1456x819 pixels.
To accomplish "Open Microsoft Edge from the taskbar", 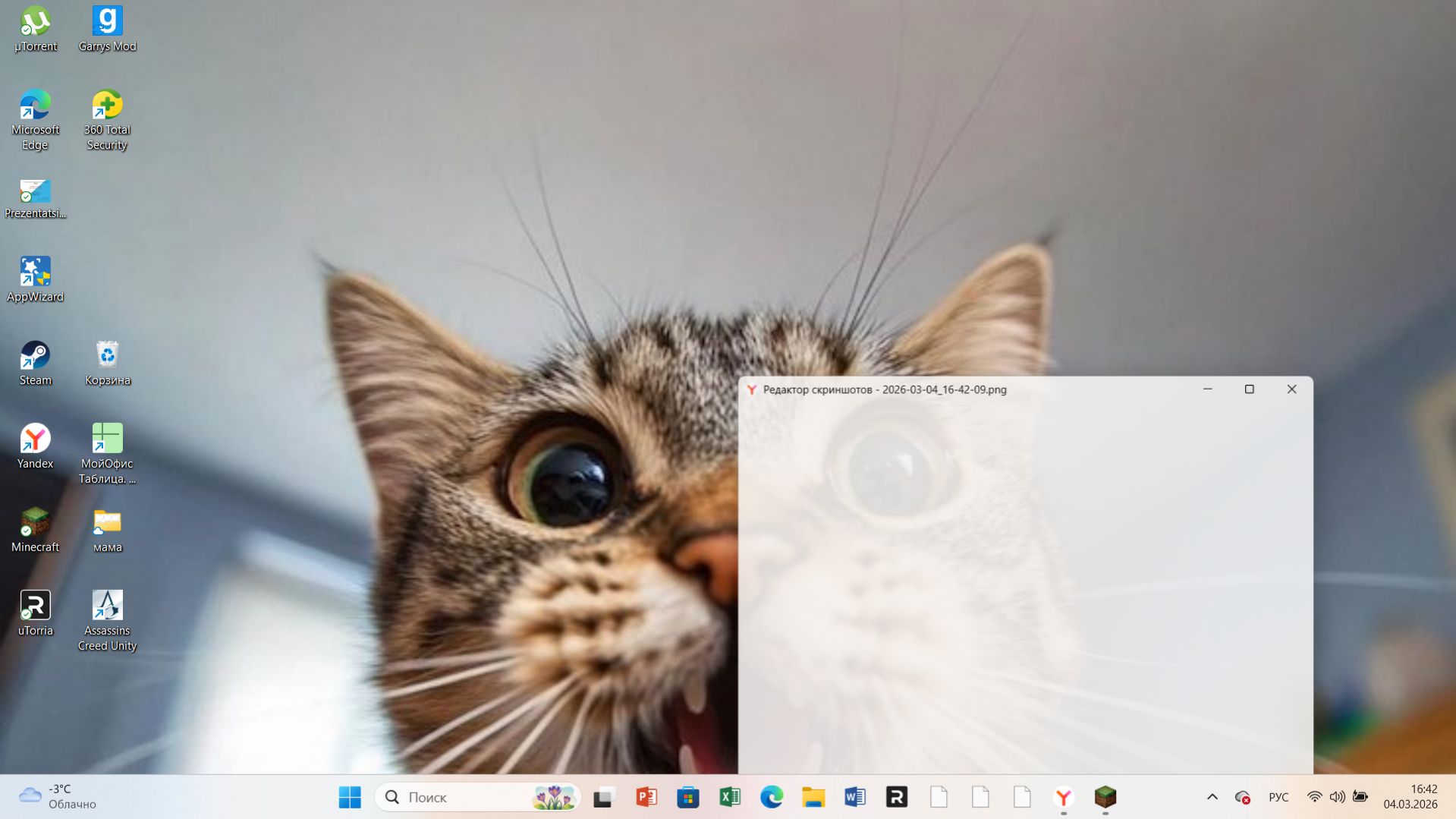I will [772, 797].
